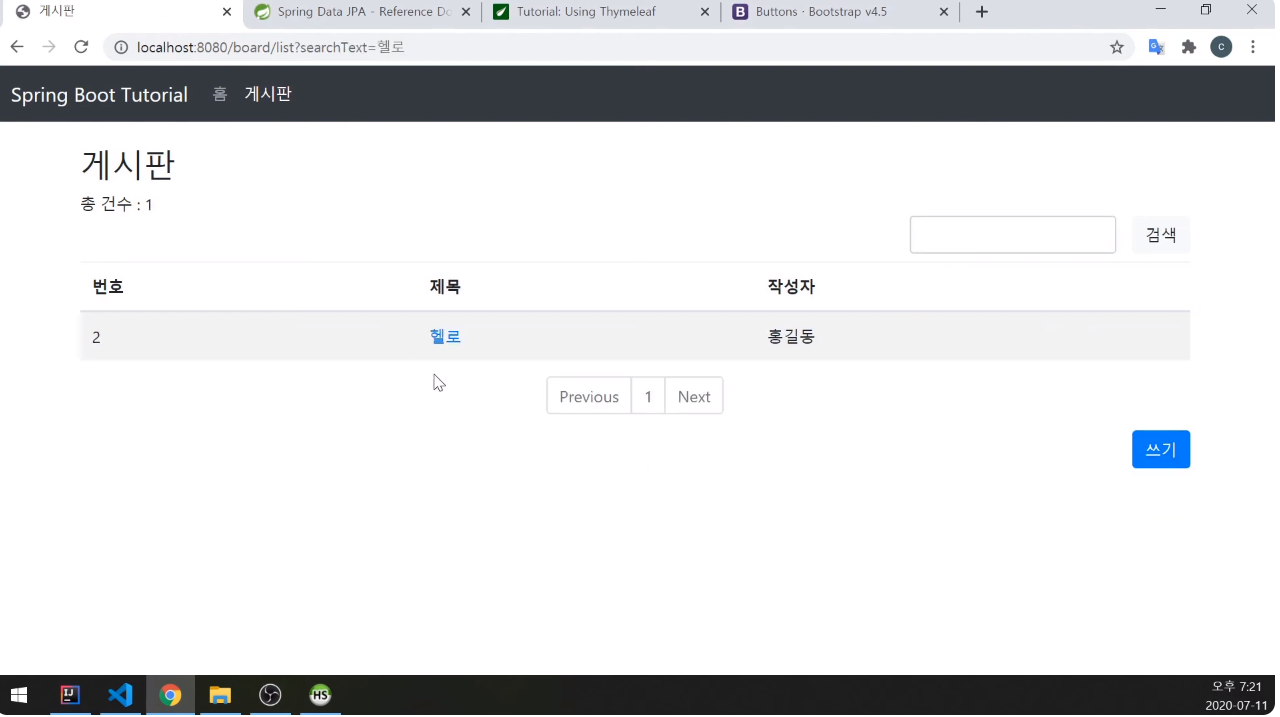
Task: Select page 1 in pagination
Action: pyautogui.click(x=648, y=396)
